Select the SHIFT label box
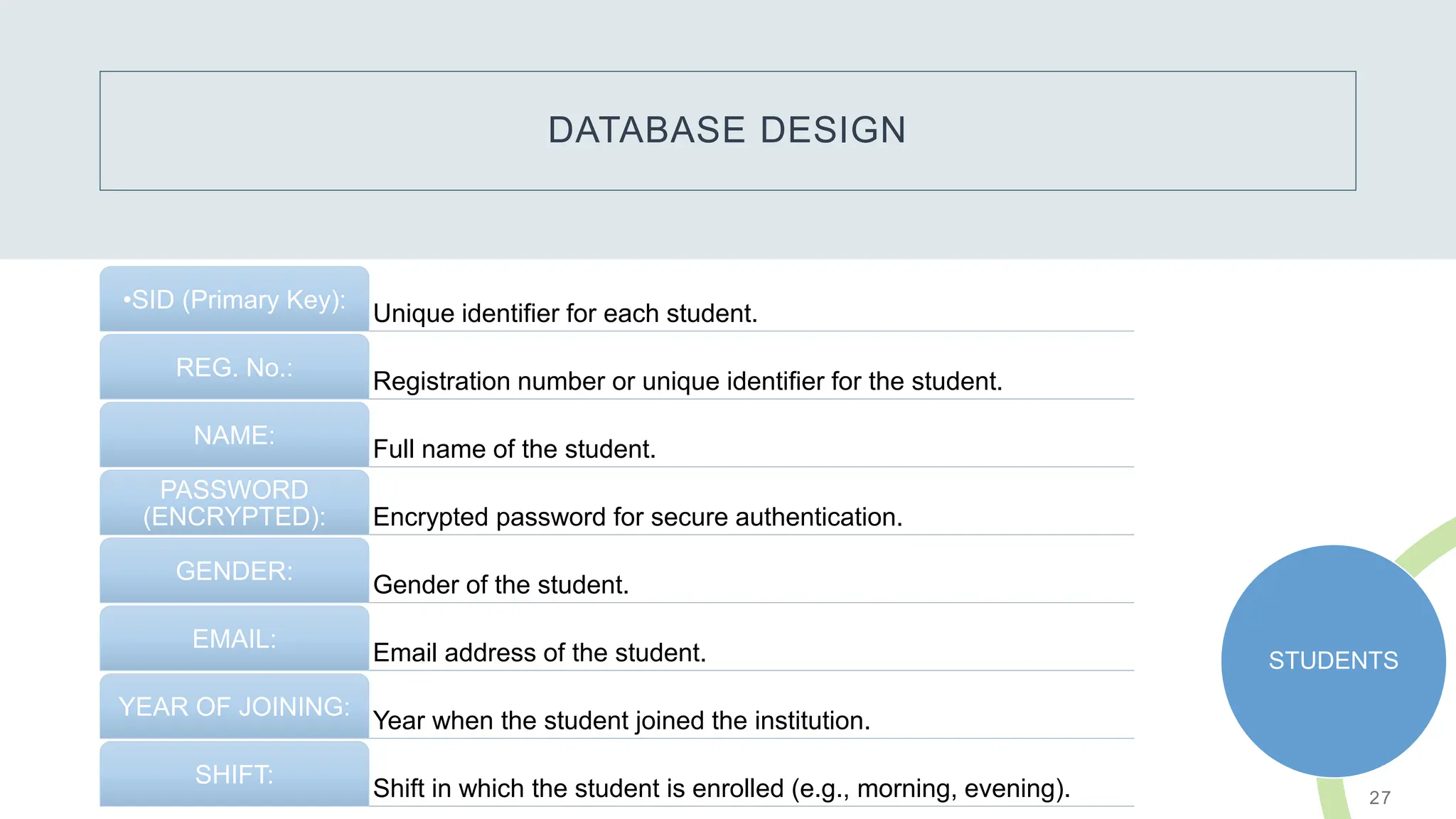 coord(235,774)
